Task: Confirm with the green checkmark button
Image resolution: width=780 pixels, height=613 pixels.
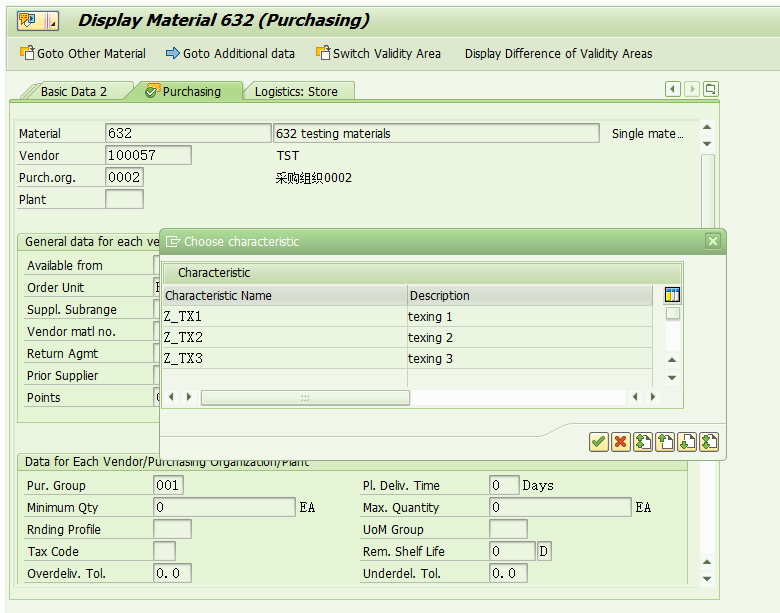Action: click(x=598, y=442)
